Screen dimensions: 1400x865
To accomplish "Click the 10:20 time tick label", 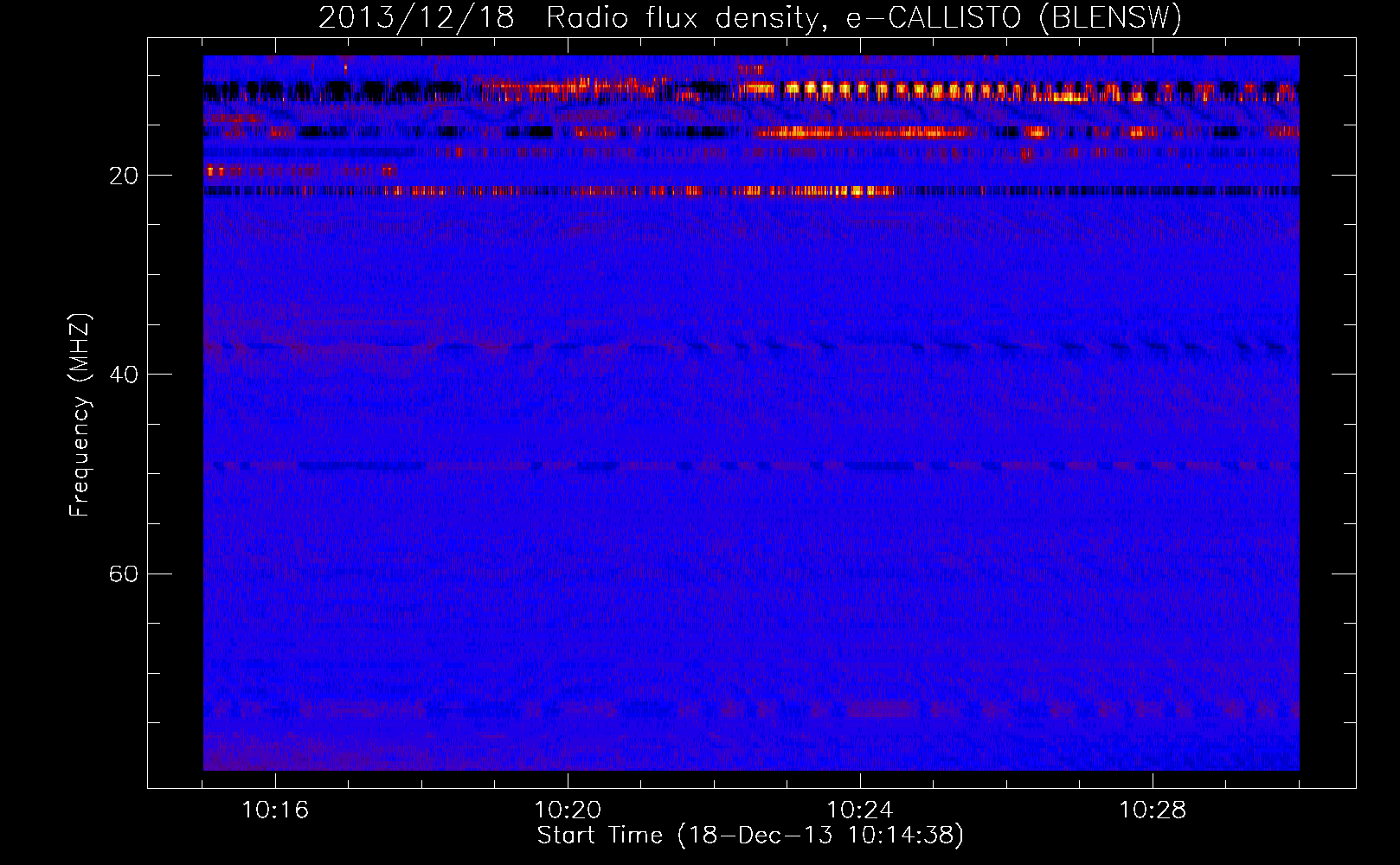I will click(x=568, y=811).
